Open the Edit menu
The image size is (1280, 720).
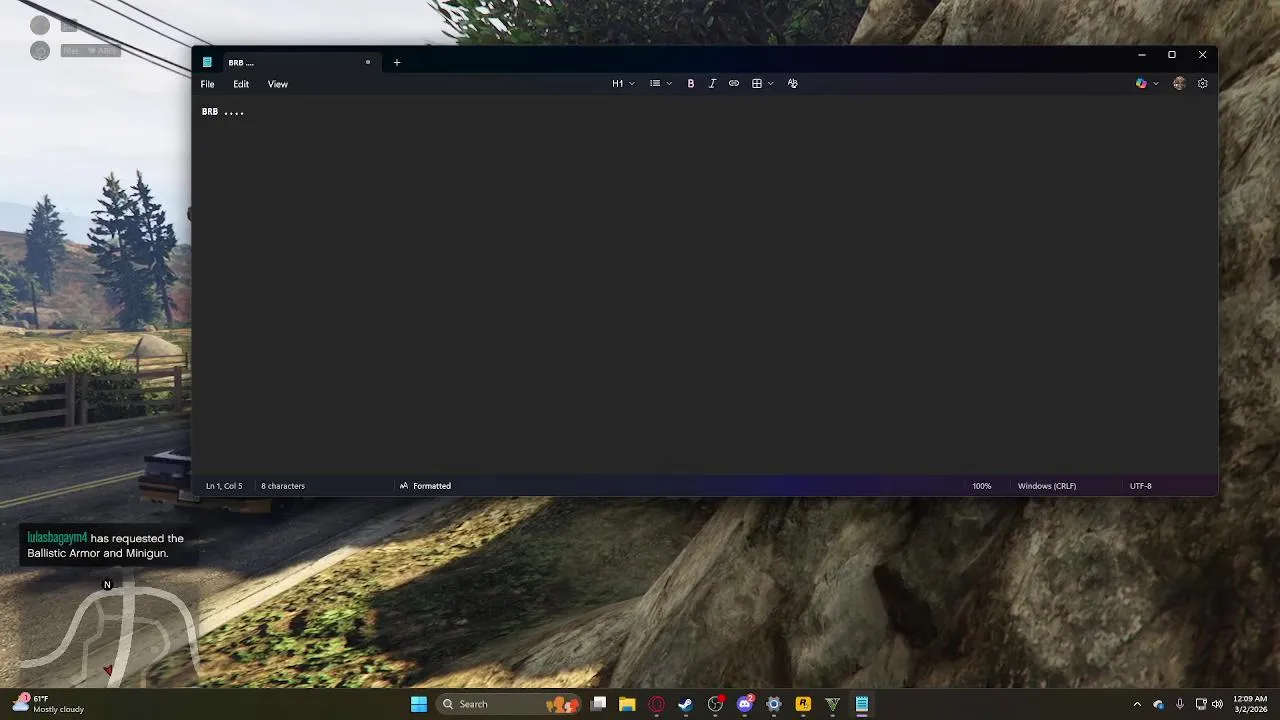coord(241,84)
